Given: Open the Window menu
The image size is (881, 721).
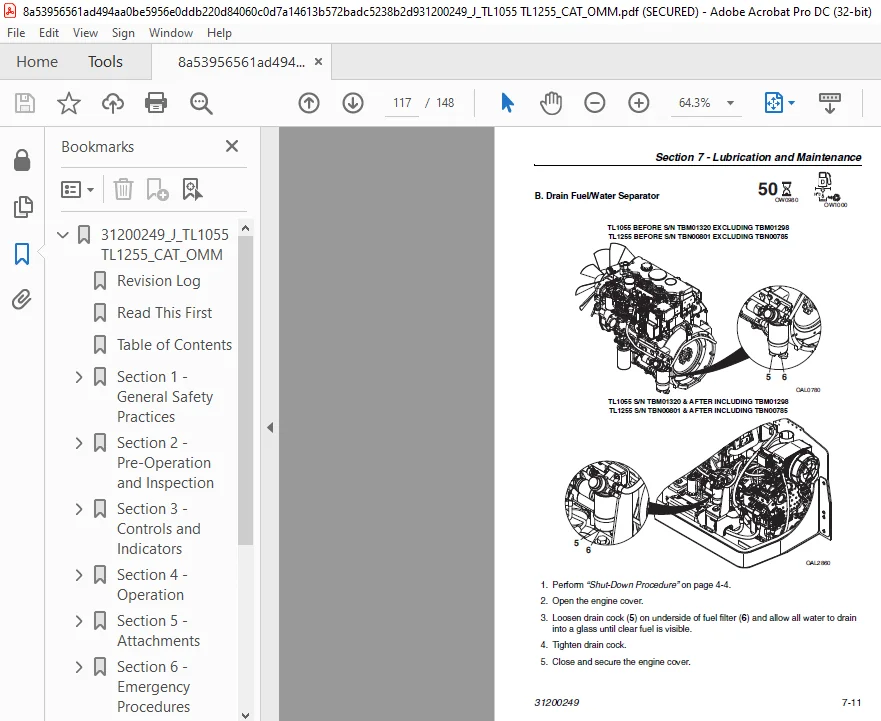Looking at the screenshot, I should coord(171,33).
